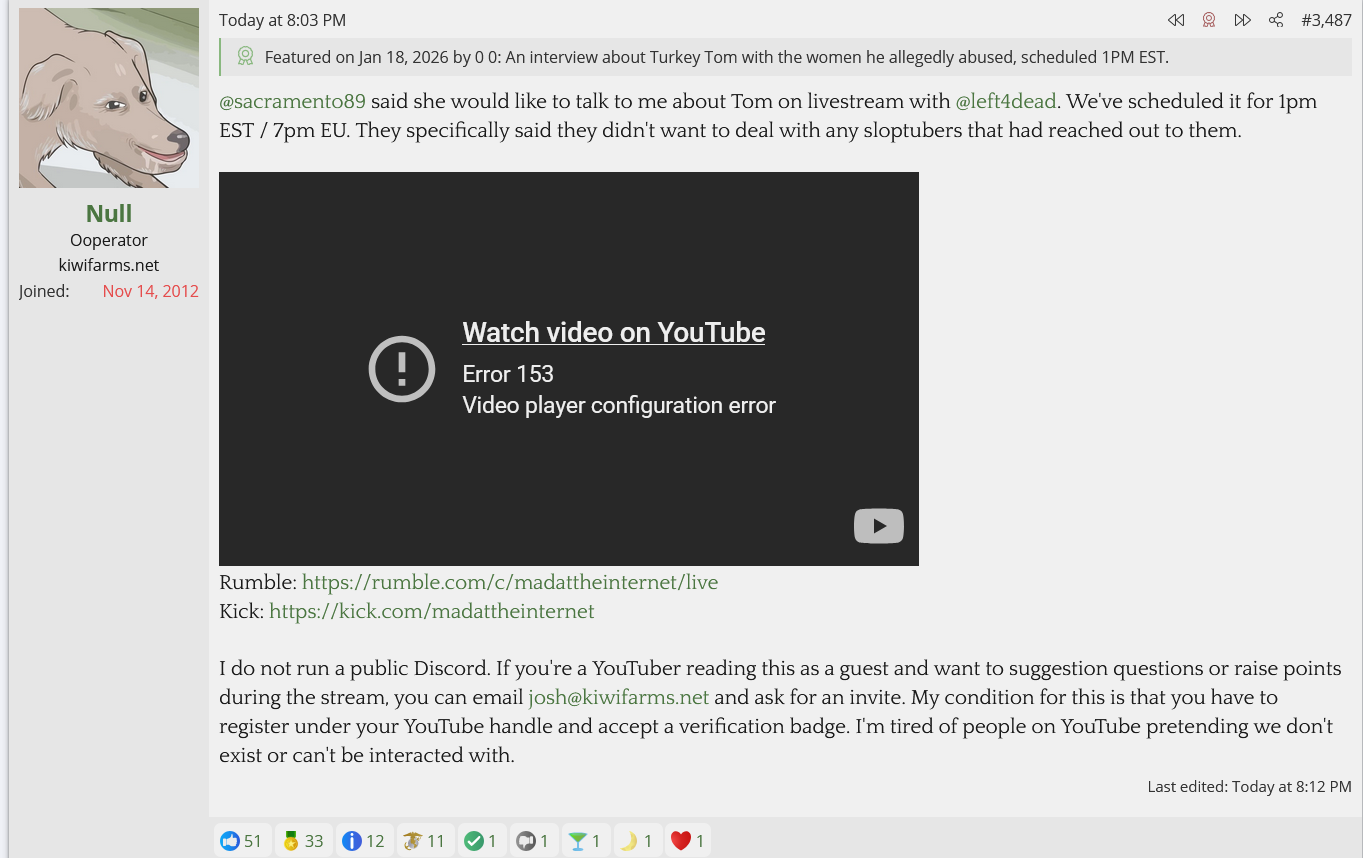Click the Watch video on YouTube link

(x=613, y=333)
